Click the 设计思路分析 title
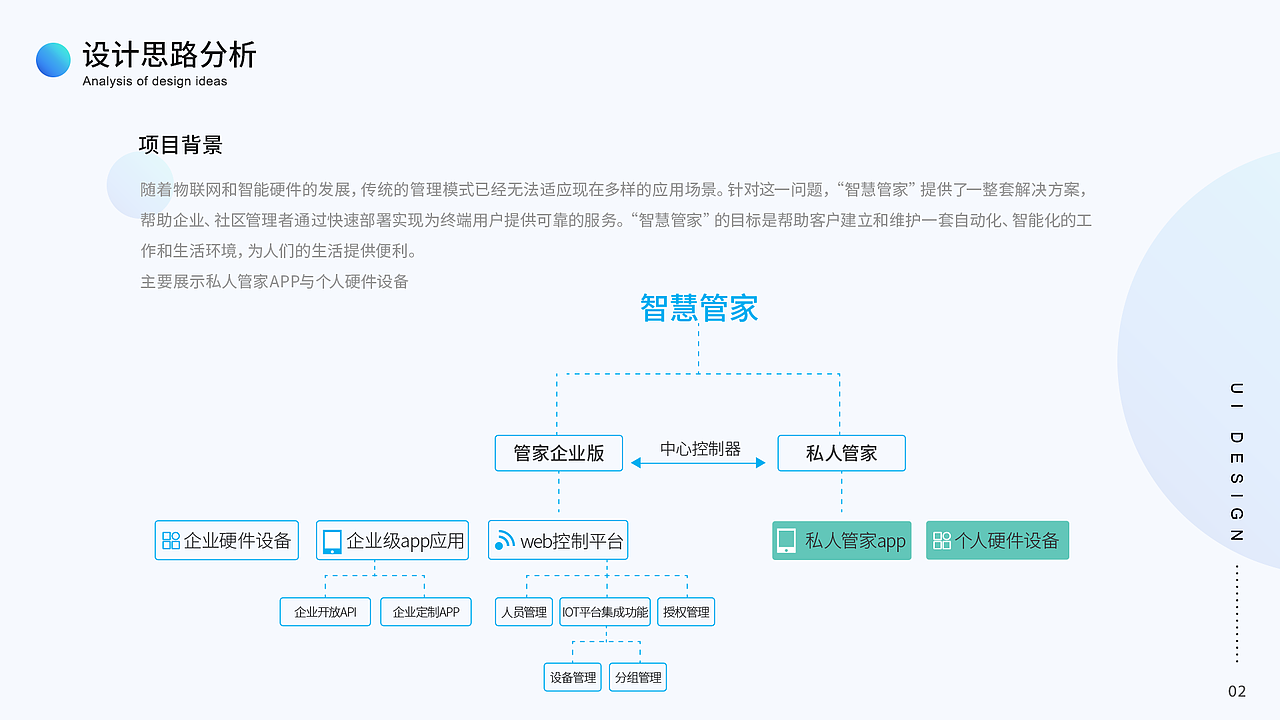The height and width of the screenshot is (720, 1280). (170, 54)
